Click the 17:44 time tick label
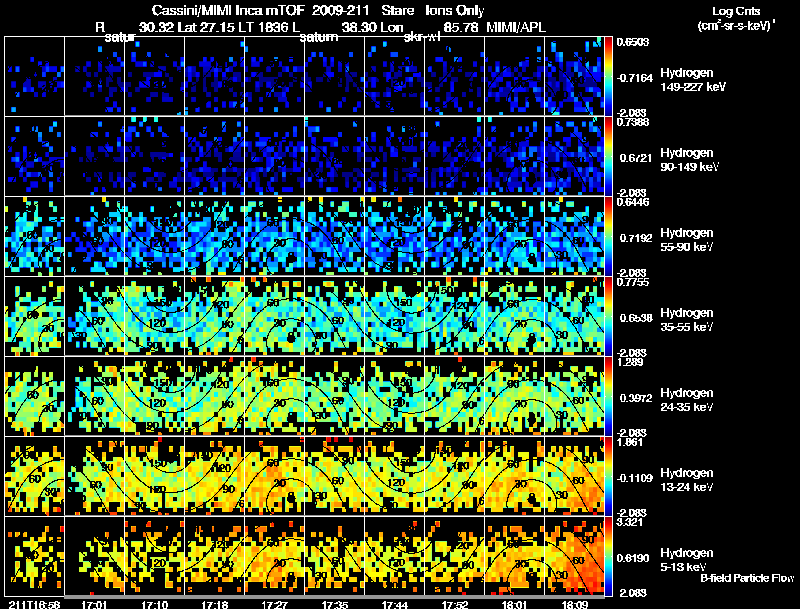The image size is (800, 609). (x=395, y=603)
